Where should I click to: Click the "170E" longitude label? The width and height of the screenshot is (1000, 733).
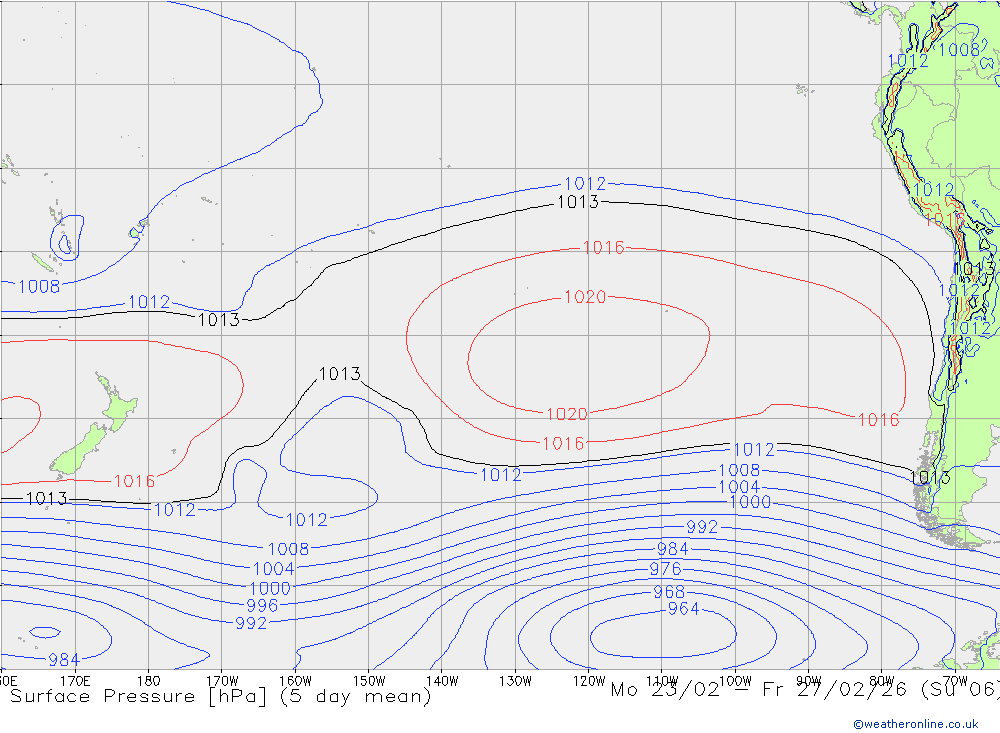click(x=75, y=681)
